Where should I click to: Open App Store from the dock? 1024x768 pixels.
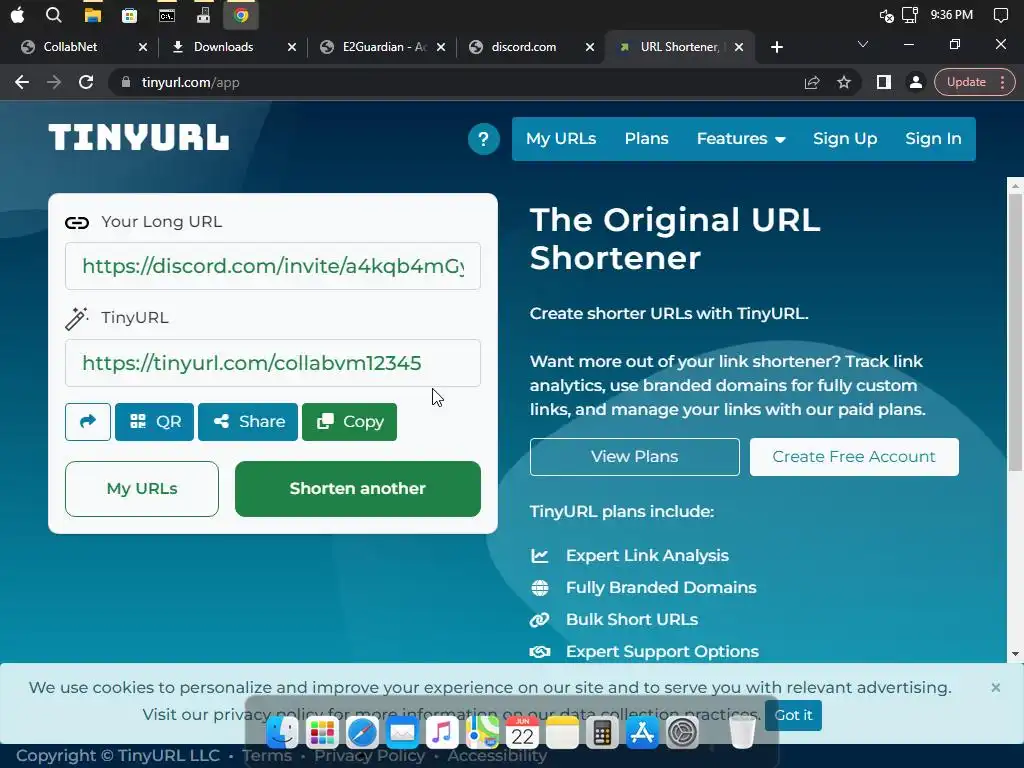pos(642,733)
